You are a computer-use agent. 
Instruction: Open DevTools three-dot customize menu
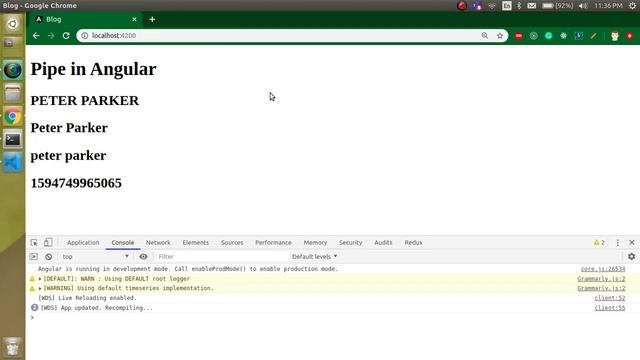pos(618,242)
